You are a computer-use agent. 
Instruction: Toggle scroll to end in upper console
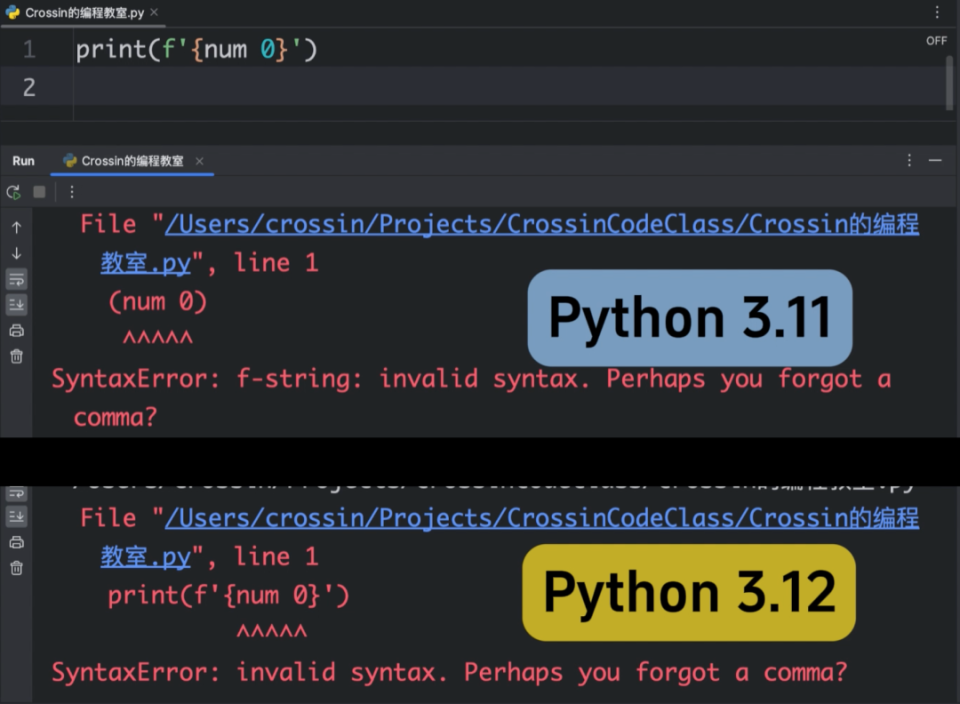point(17,305)
